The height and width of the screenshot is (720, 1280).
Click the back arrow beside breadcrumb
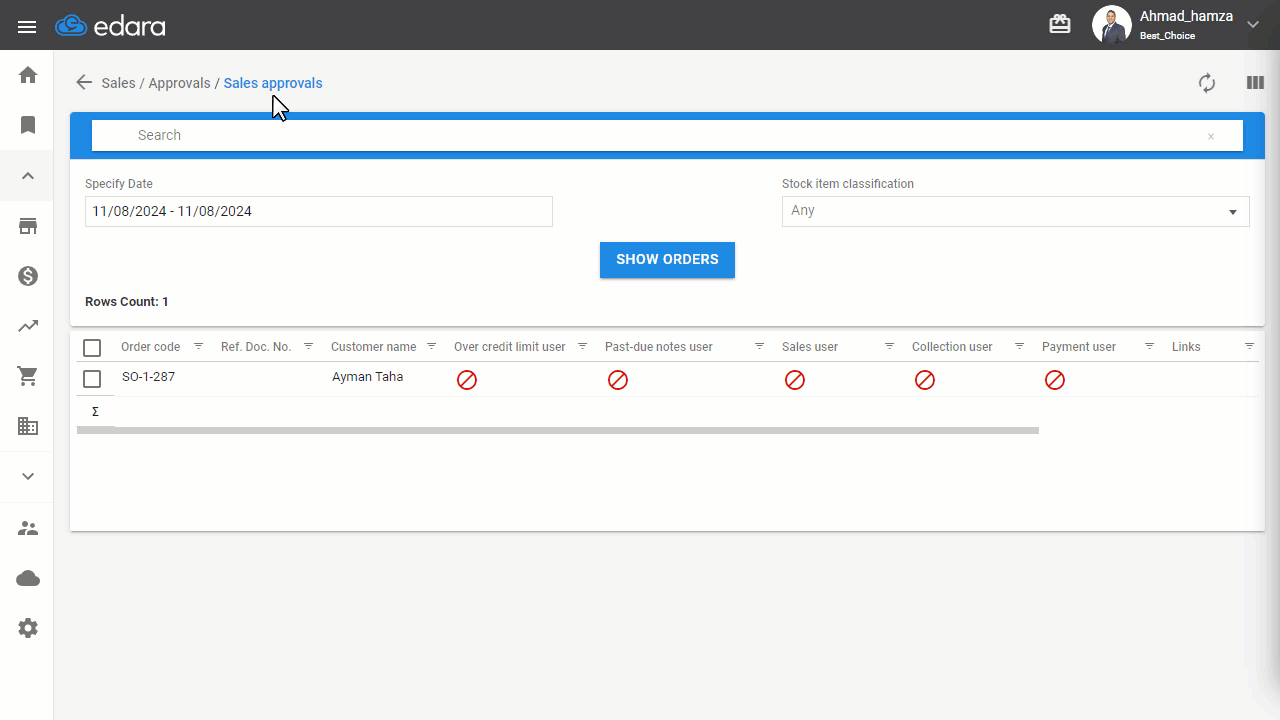84,83
